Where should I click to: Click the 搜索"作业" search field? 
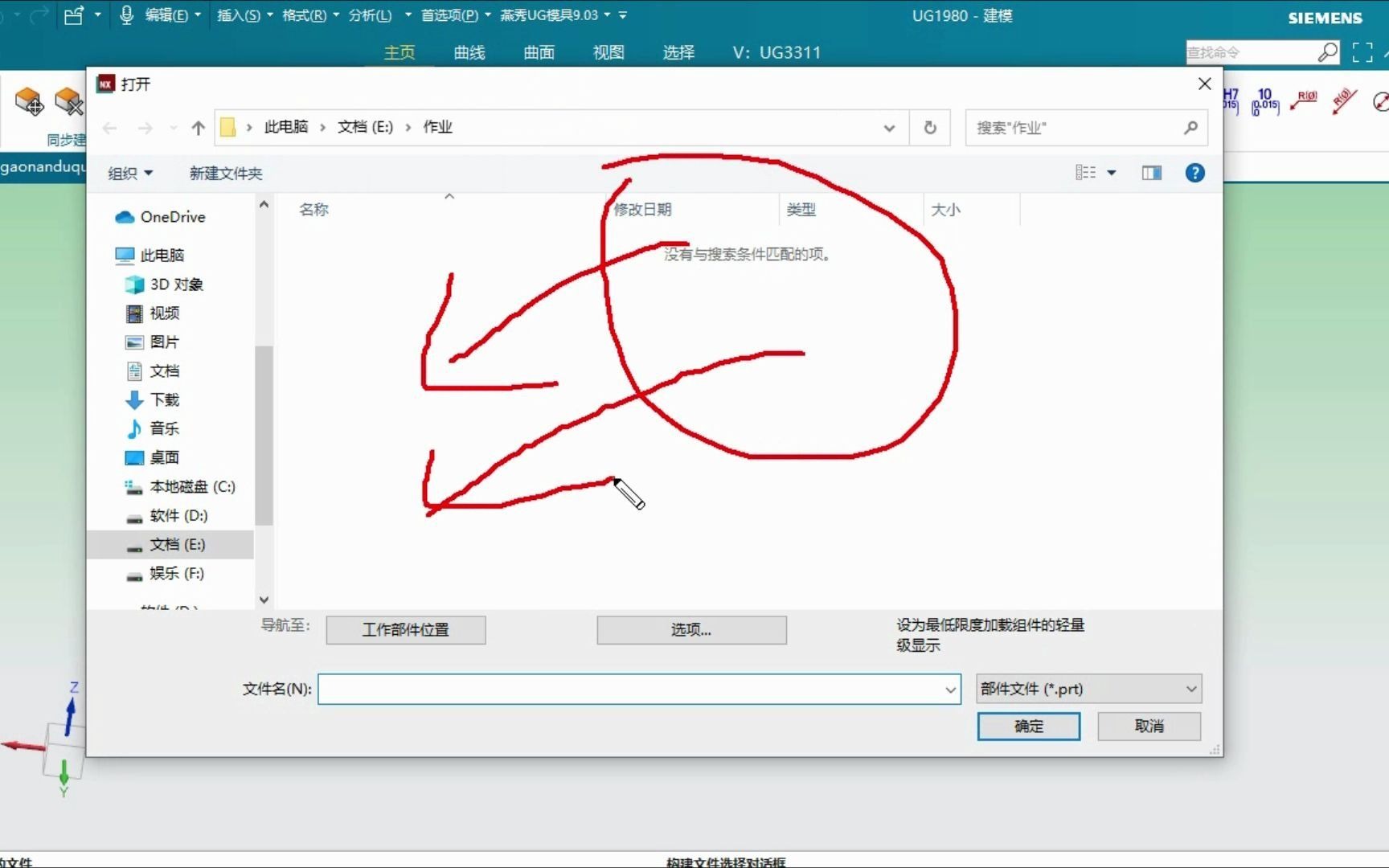[1086, 128]
